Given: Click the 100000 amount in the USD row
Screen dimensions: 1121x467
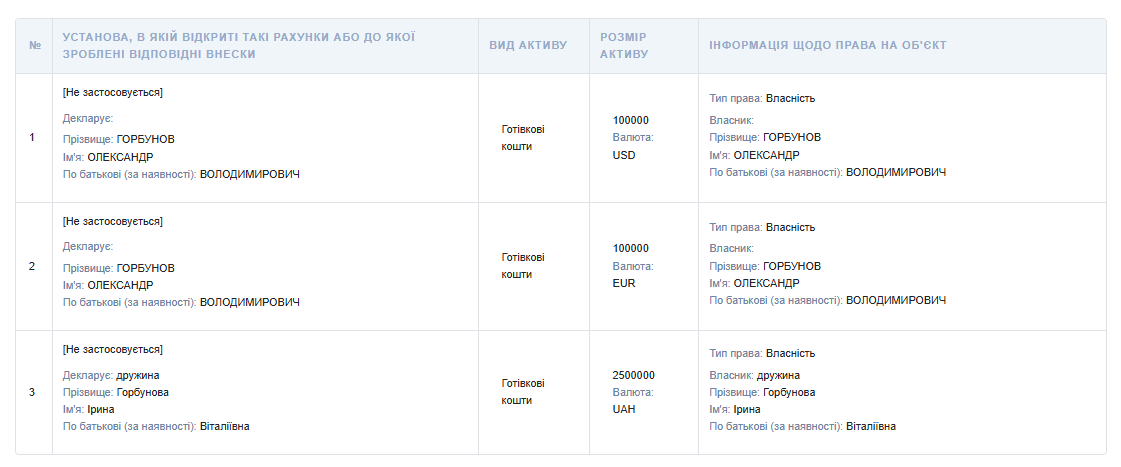Looking at the screenshot, I should pyautogui.click(x=631, y=120).
